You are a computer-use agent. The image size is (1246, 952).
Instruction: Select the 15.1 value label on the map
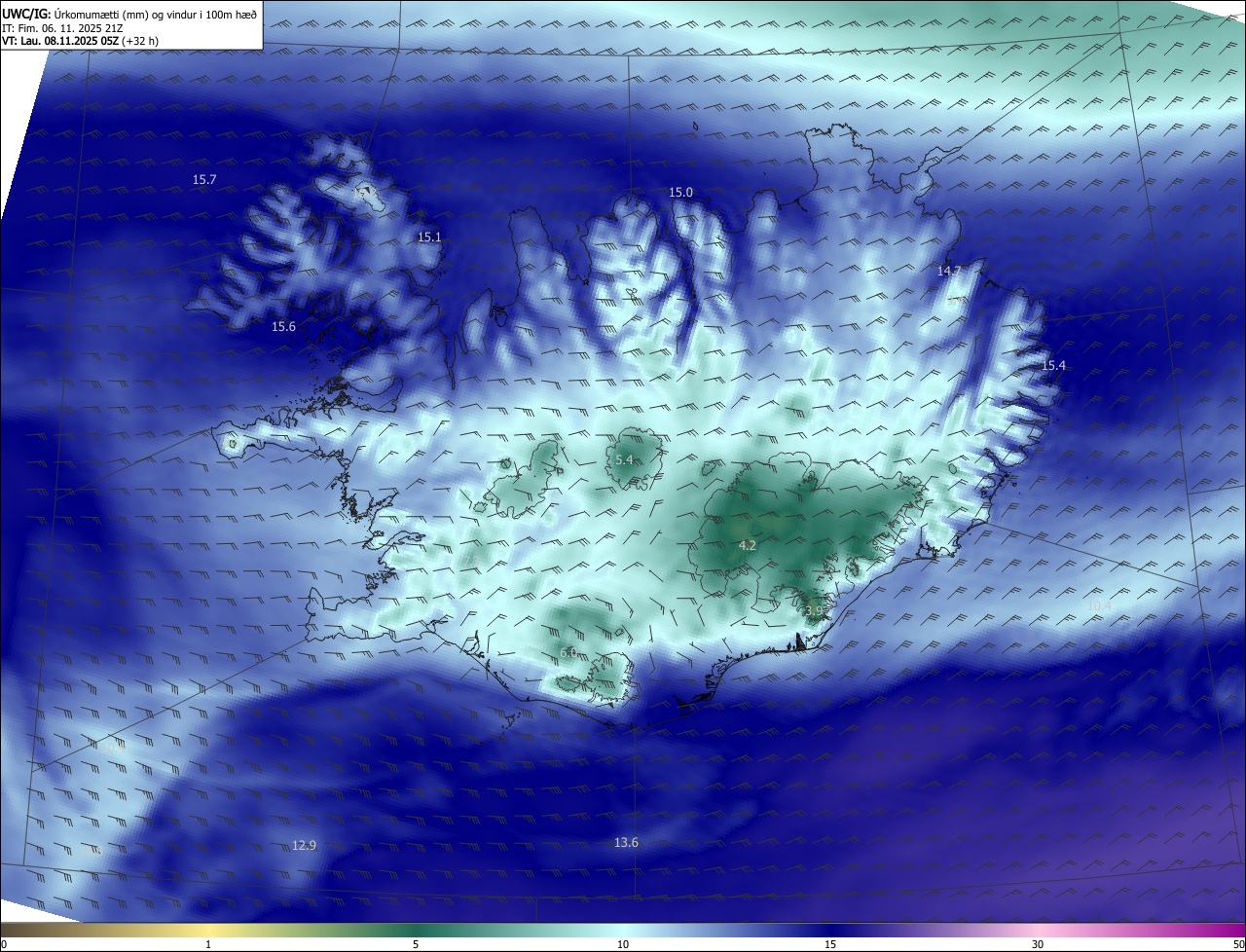tap(429, 237)
